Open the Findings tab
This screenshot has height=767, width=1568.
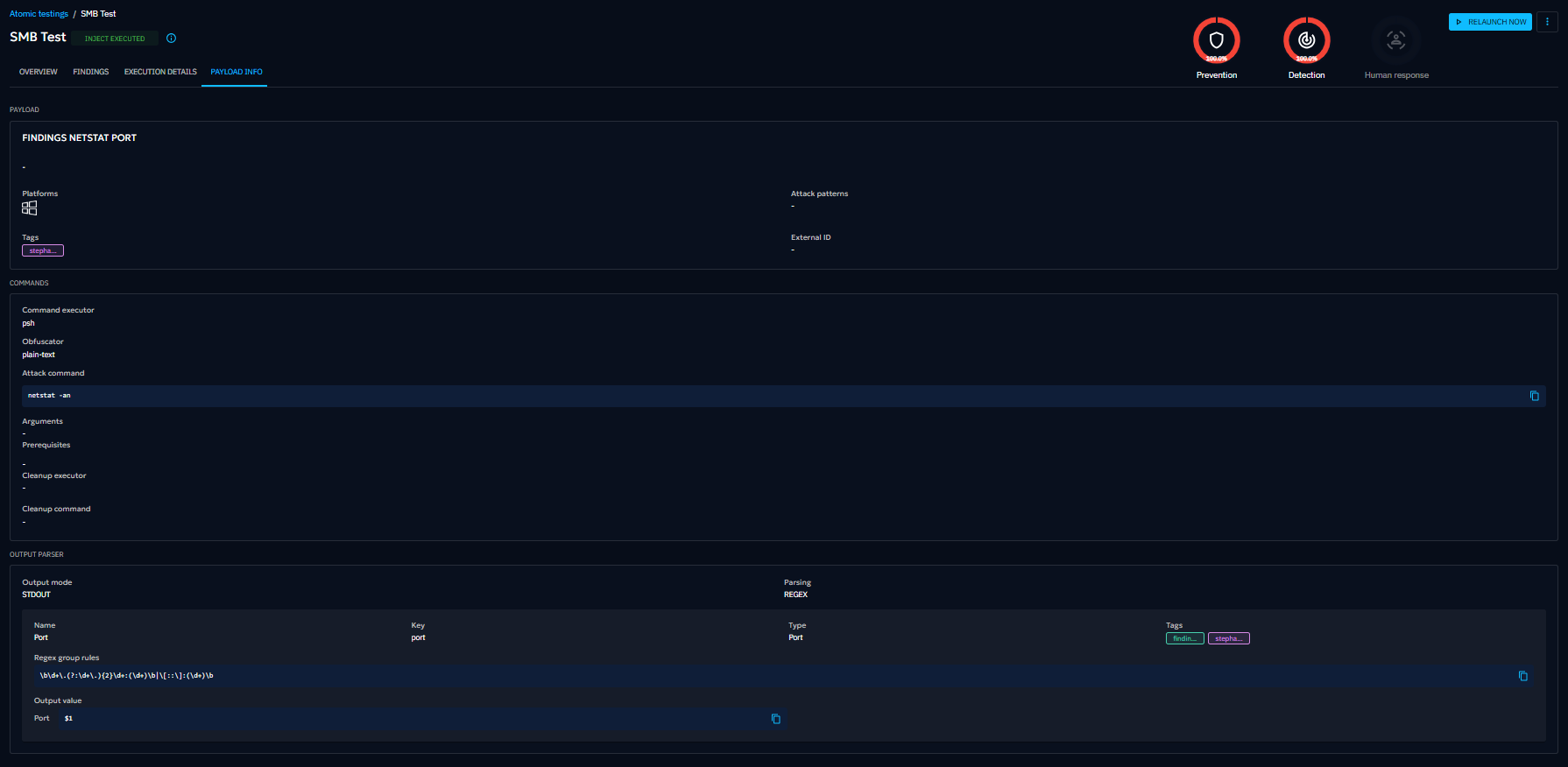(x=91, y=72)
